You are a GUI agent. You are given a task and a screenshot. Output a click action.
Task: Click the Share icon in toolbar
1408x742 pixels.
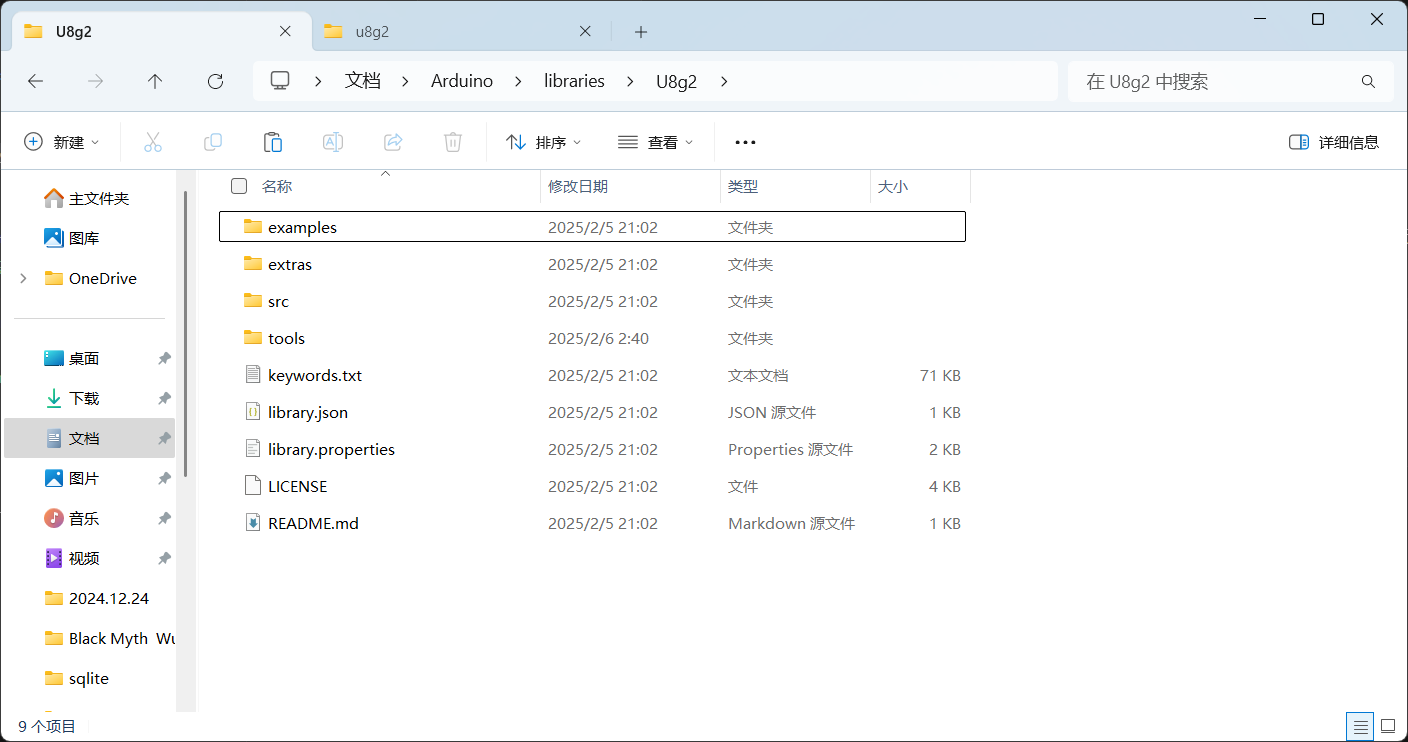393,142
